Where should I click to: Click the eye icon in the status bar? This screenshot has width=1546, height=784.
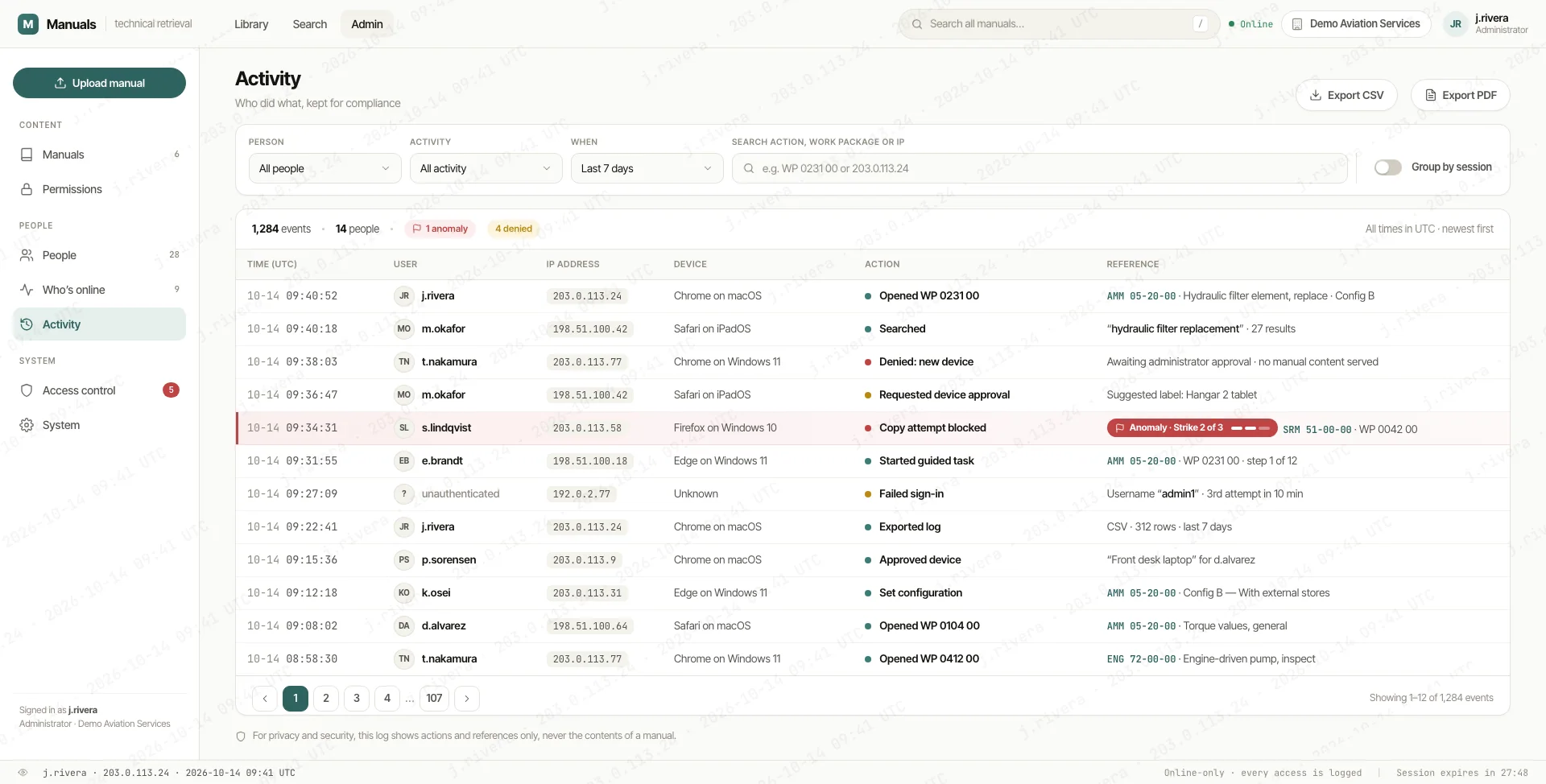pyautogui.click(x=23, y=773)
